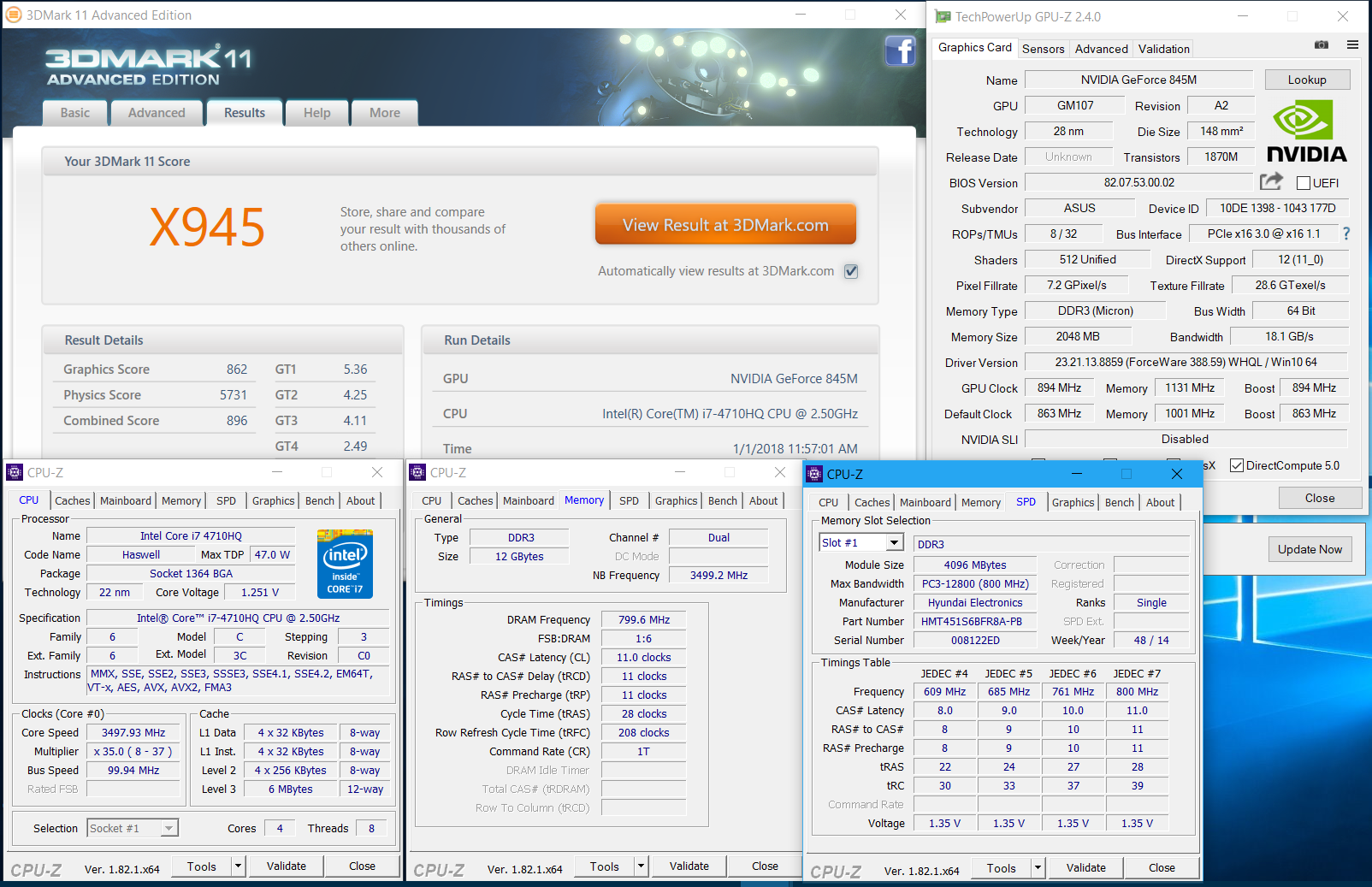This screenshot has width=1372, height=887.
Task: Click the Part Number HMT451S6BFR8A-PB value
Action: pyautogui.click(x=975, y=622)
